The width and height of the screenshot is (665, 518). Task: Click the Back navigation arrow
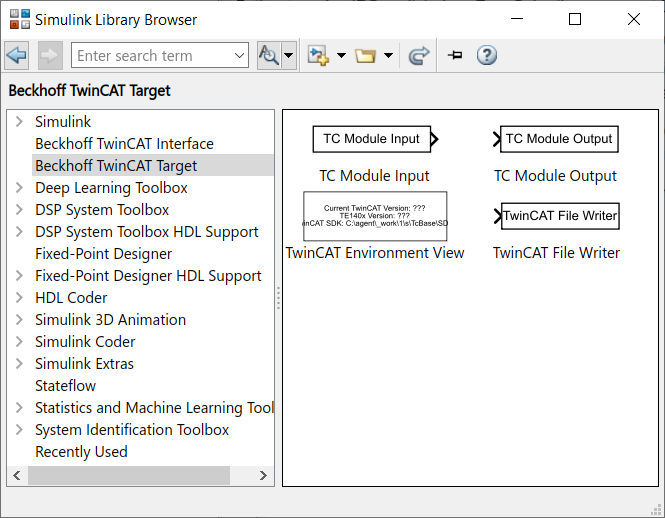(17, 55)
